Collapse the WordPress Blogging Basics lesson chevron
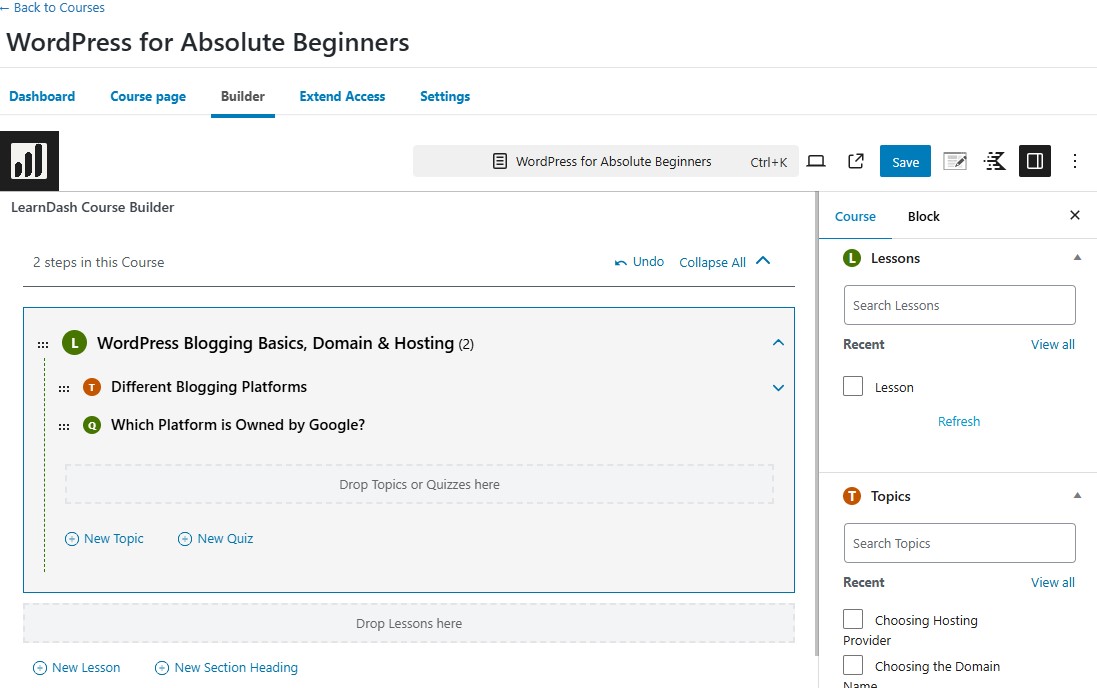Viewport: 1097px width, 688px height. 778,343
